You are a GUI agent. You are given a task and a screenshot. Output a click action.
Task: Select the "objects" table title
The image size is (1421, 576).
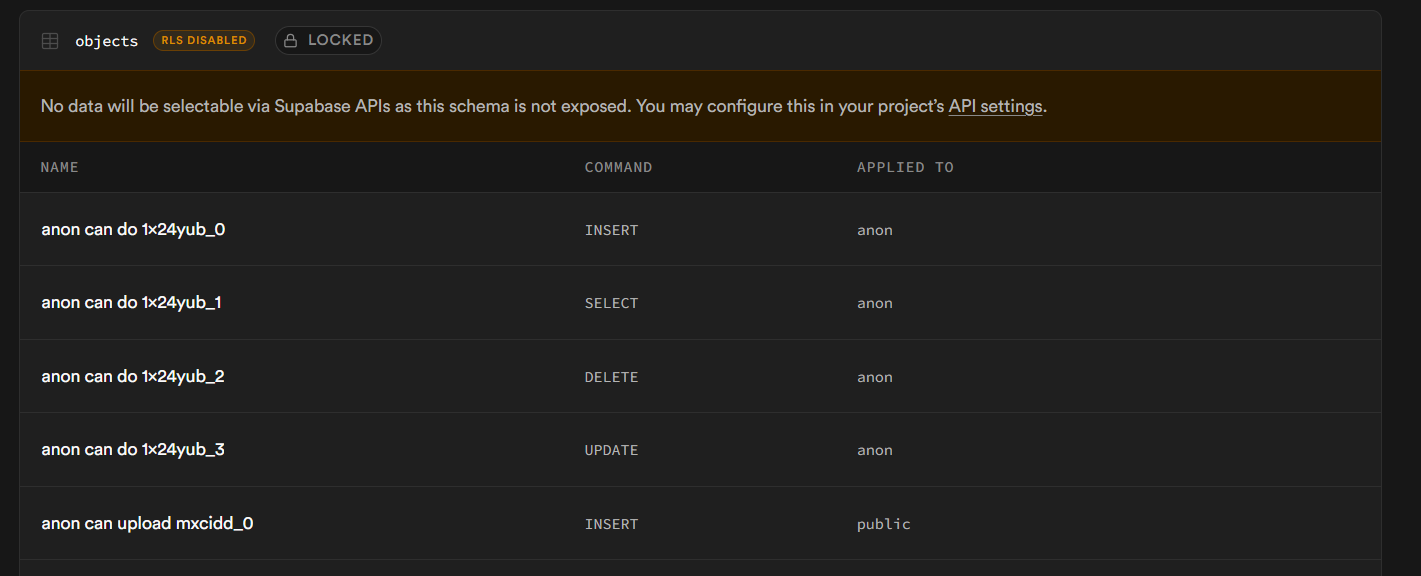pos(106,41)
